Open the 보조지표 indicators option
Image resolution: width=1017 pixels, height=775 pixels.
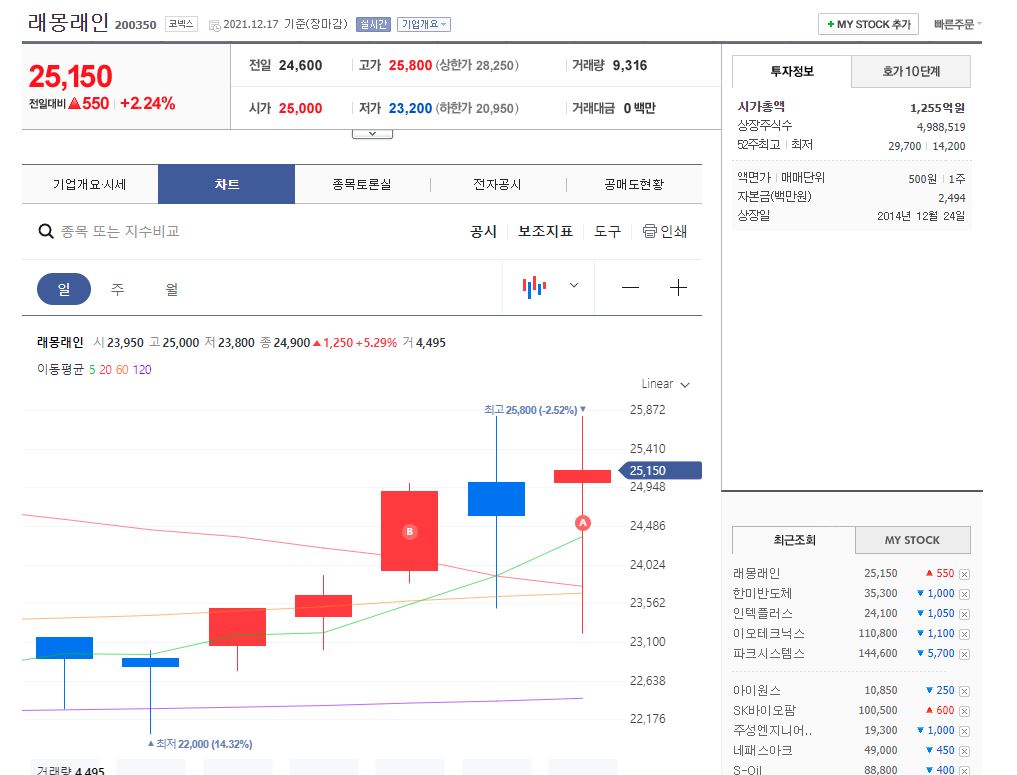pos(545,232)
